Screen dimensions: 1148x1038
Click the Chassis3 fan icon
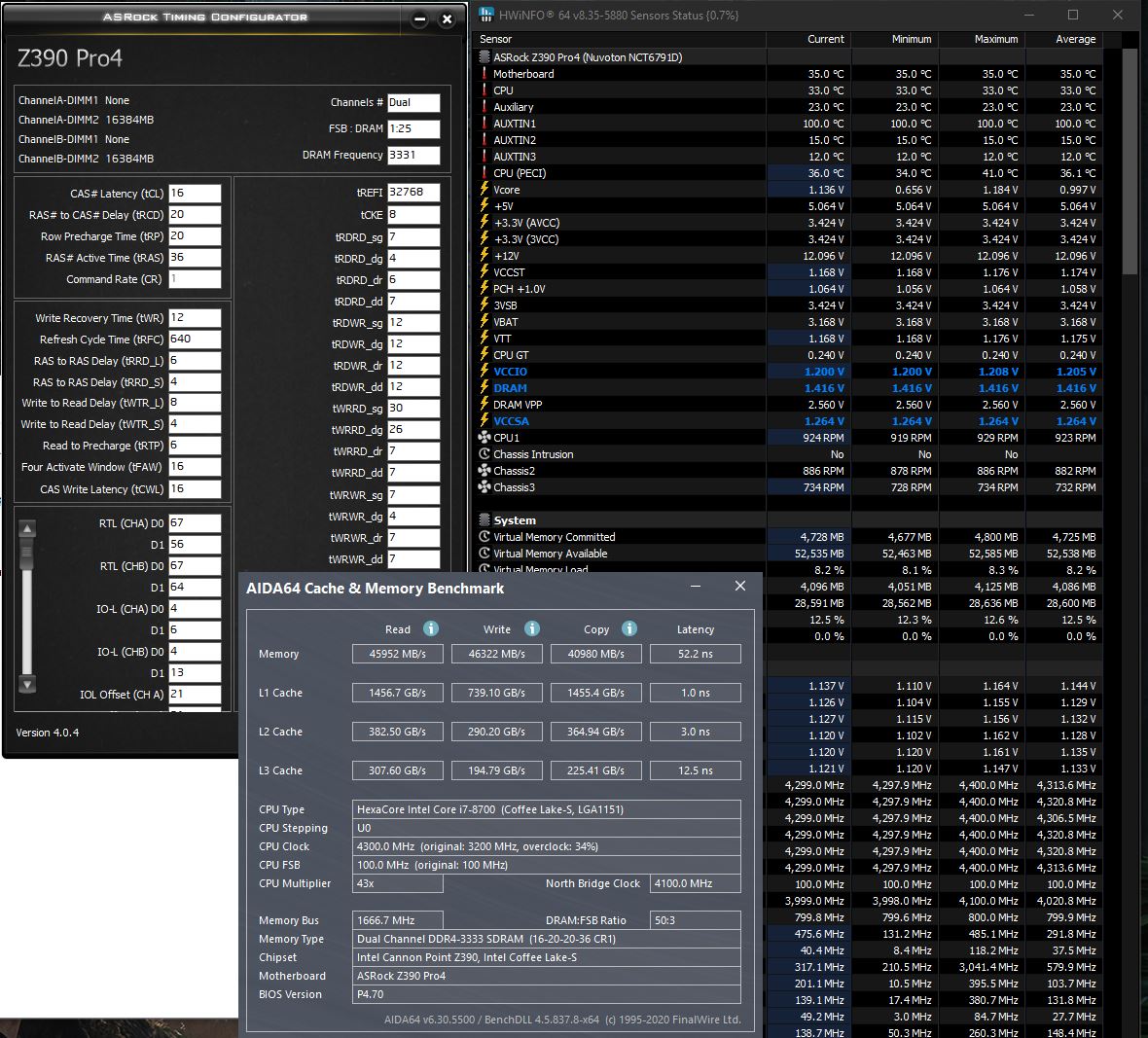(484, 487)
